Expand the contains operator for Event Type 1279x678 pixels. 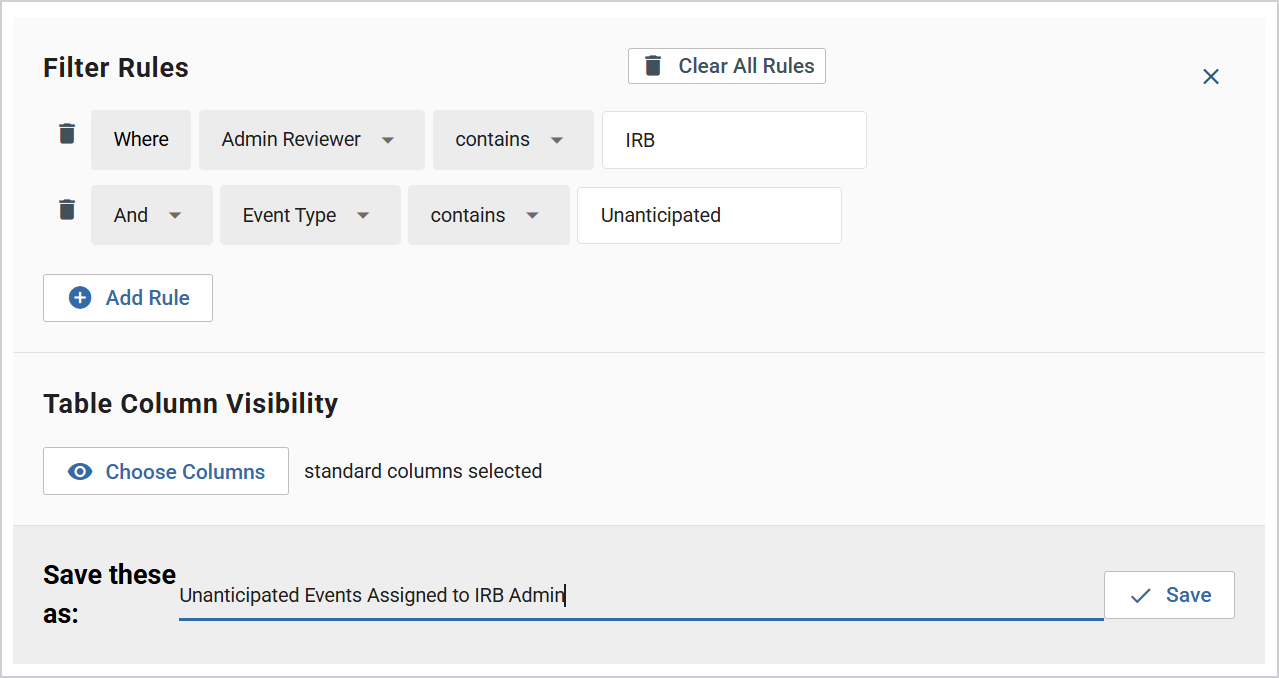(x=488, y=215)
